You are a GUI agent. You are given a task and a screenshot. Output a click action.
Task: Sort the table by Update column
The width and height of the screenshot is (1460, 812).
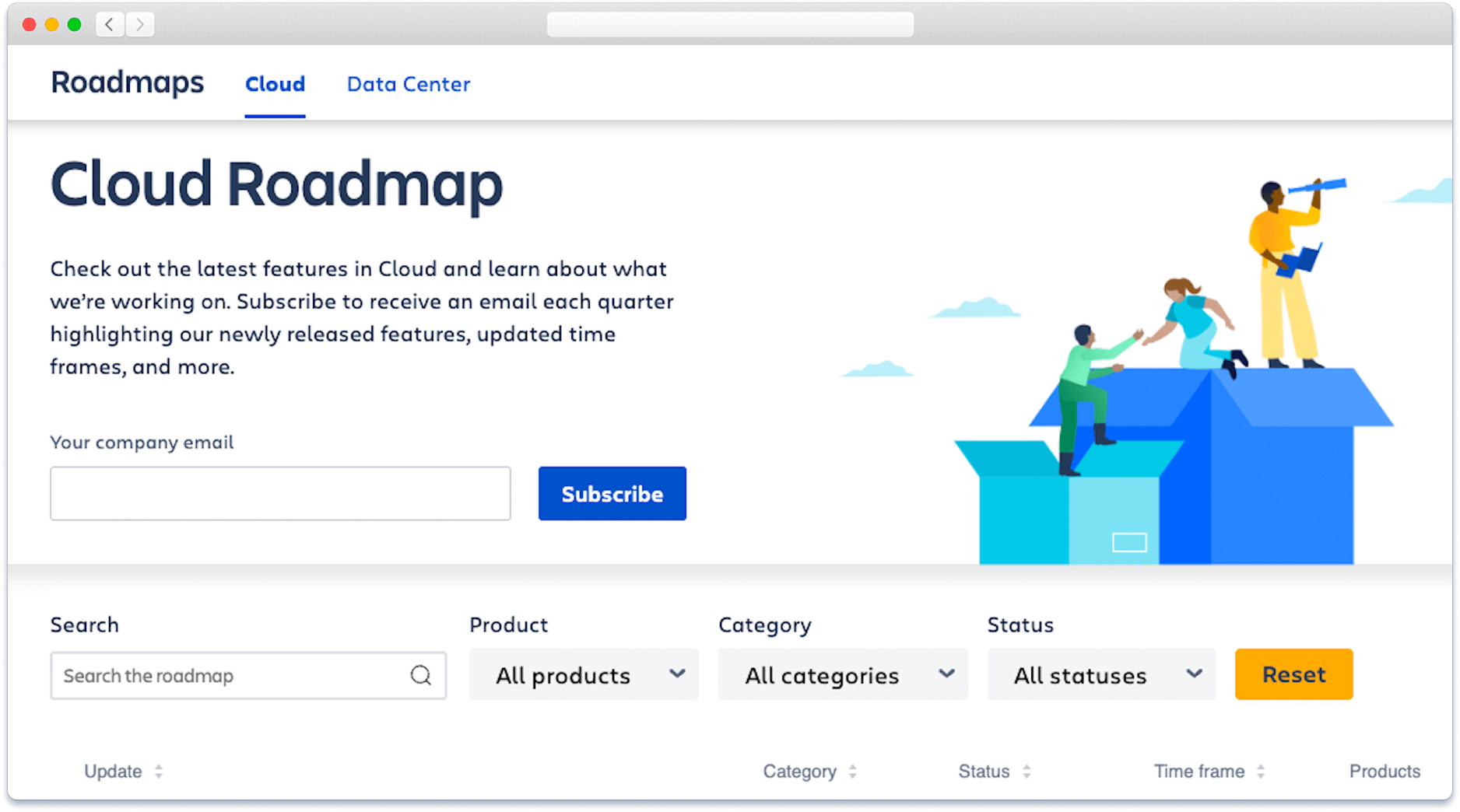[x=123, y=771]
